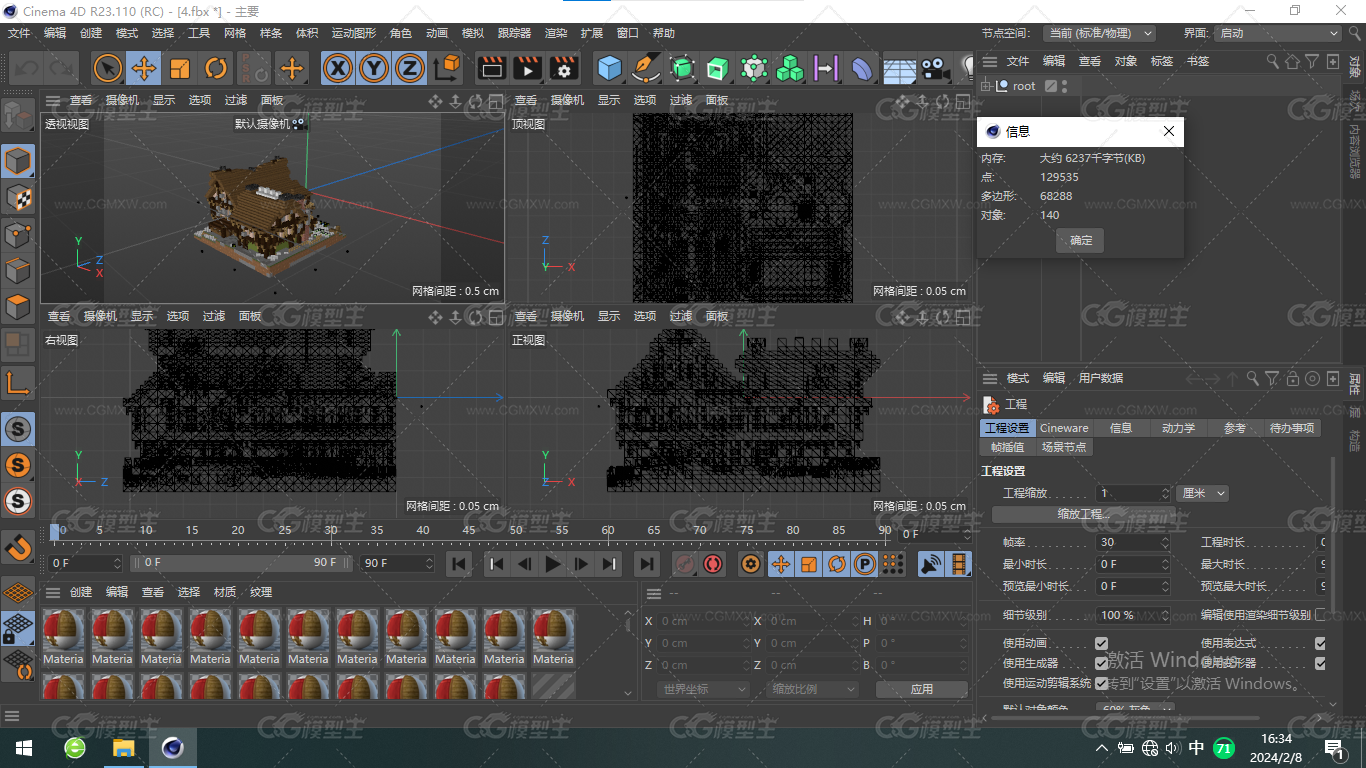Open the Deformer blue bend icon

862,68
